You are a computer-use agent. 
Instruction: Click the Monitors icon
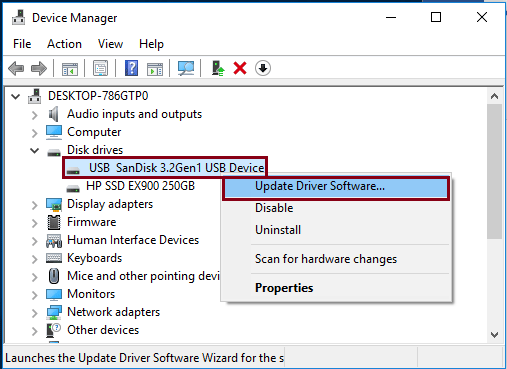(54, 294)
